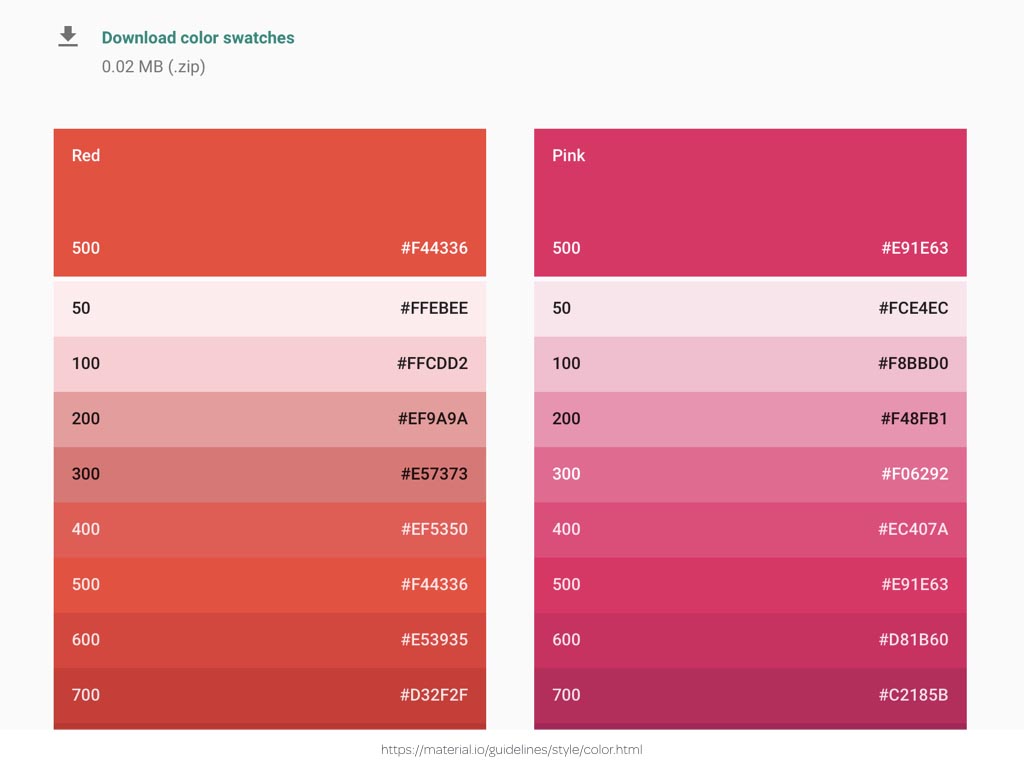This screenshot has height=768, width=1024.
Task: Choose the Red 200 swatch #EF9A9A
Action: [270, 419]
